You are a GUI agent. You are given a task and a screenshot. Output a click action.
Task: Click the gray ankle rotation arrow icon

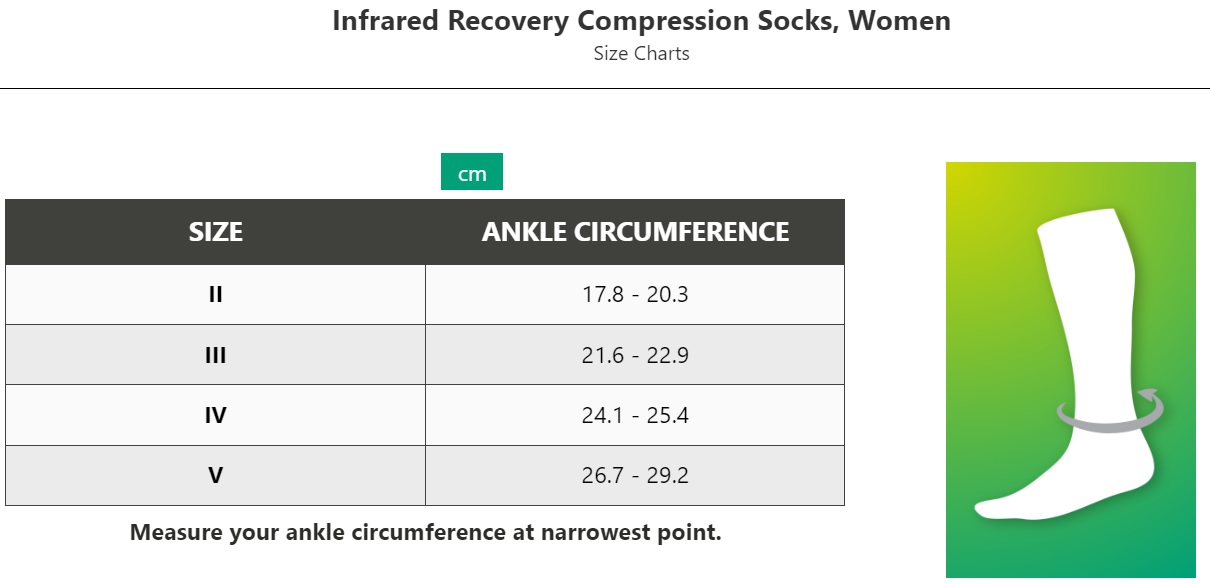tap(1112, 411)
